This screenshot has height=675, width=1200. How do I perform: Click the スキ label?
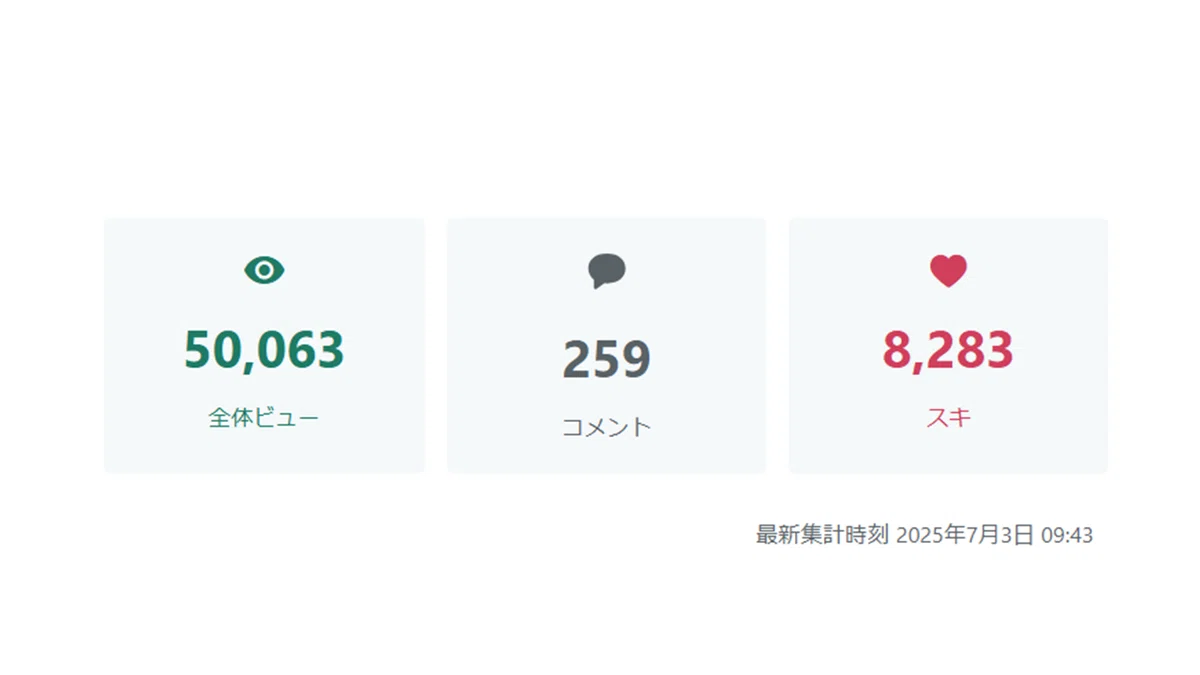point(948,418)
